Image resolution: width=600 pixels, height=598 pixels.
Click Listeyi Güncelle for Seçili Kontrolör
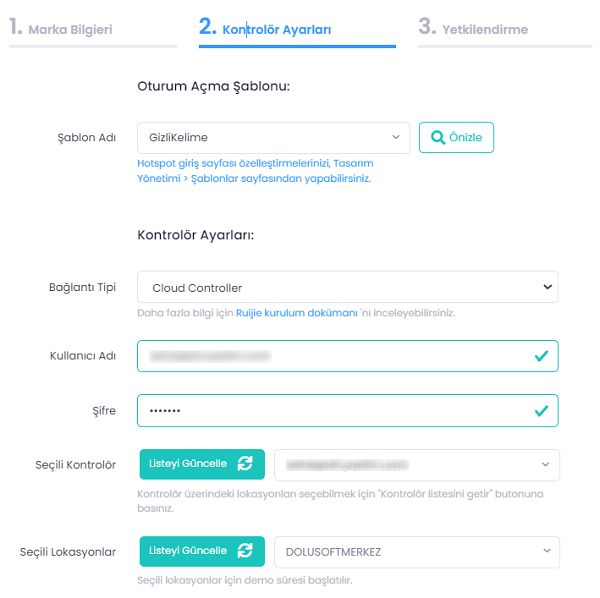pyautogui.click(x=188, y=464)
